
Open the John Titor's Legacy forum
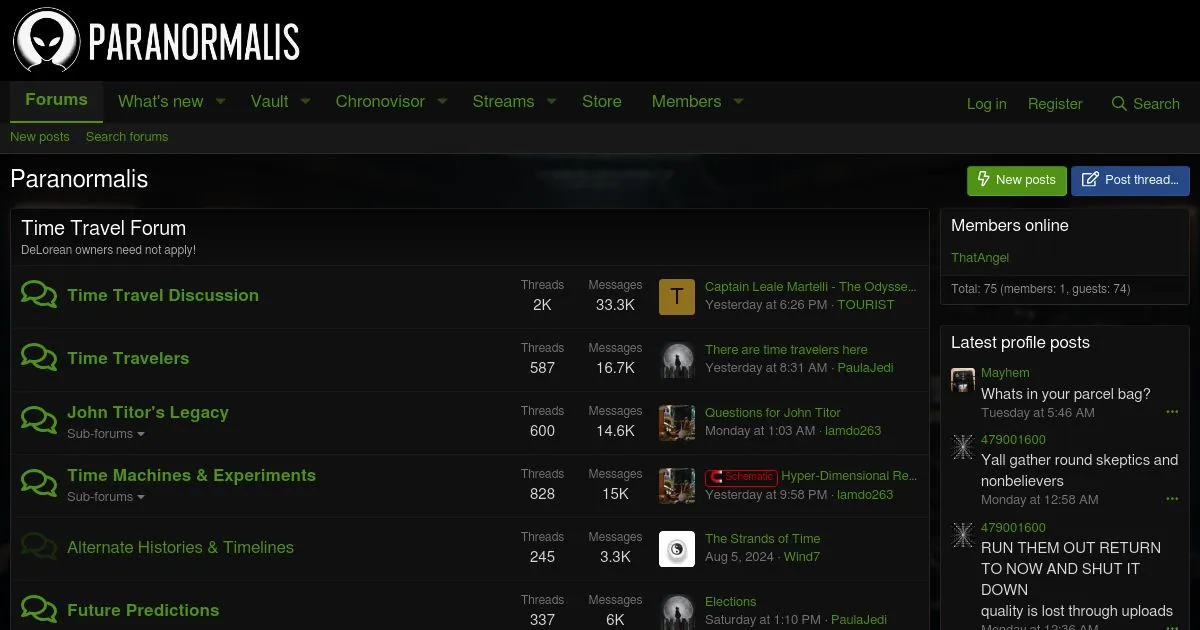[x=148, y=412]
